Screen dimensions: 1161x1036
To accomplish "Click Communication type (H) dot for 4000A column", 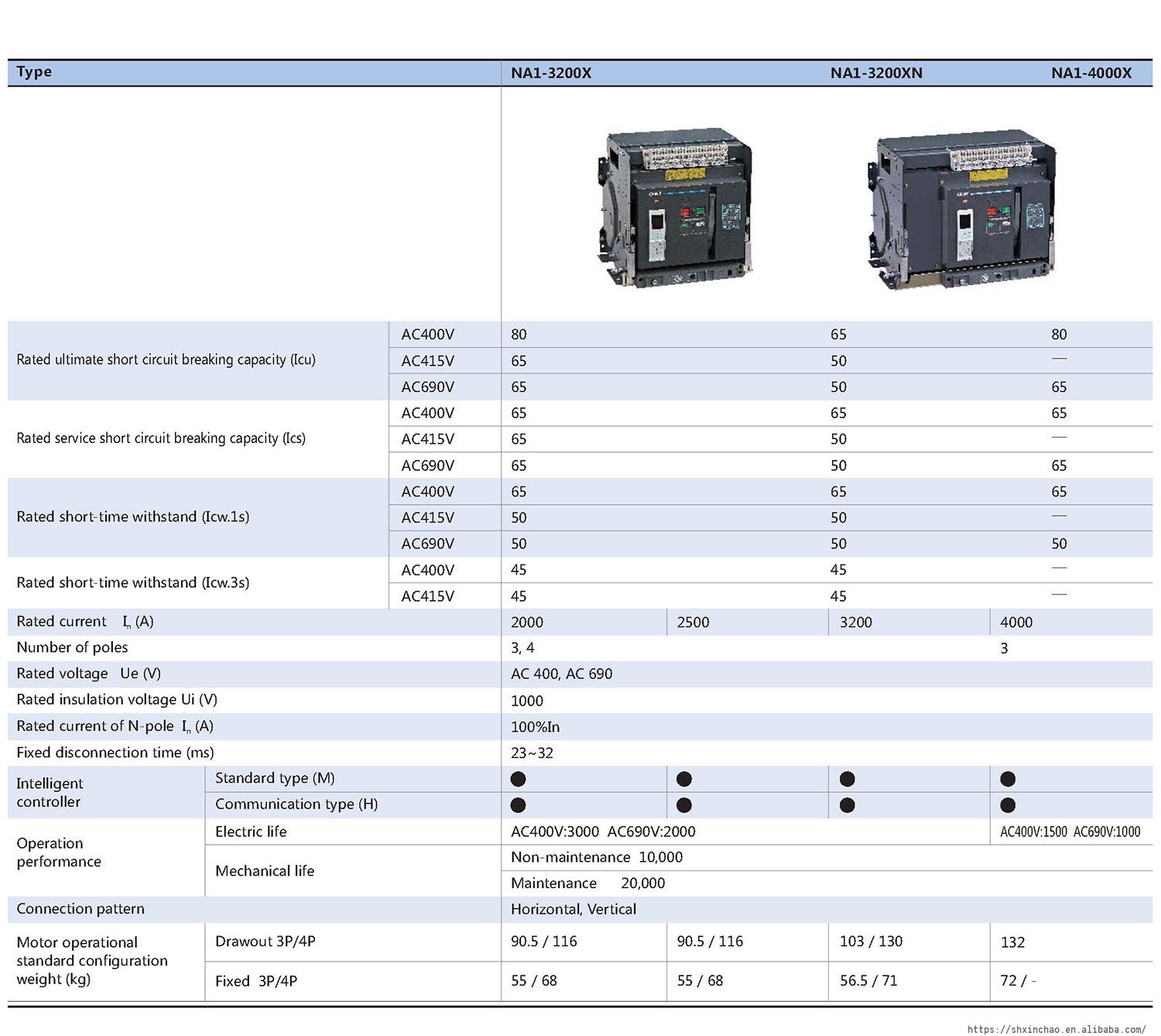I will (1008, 805).
